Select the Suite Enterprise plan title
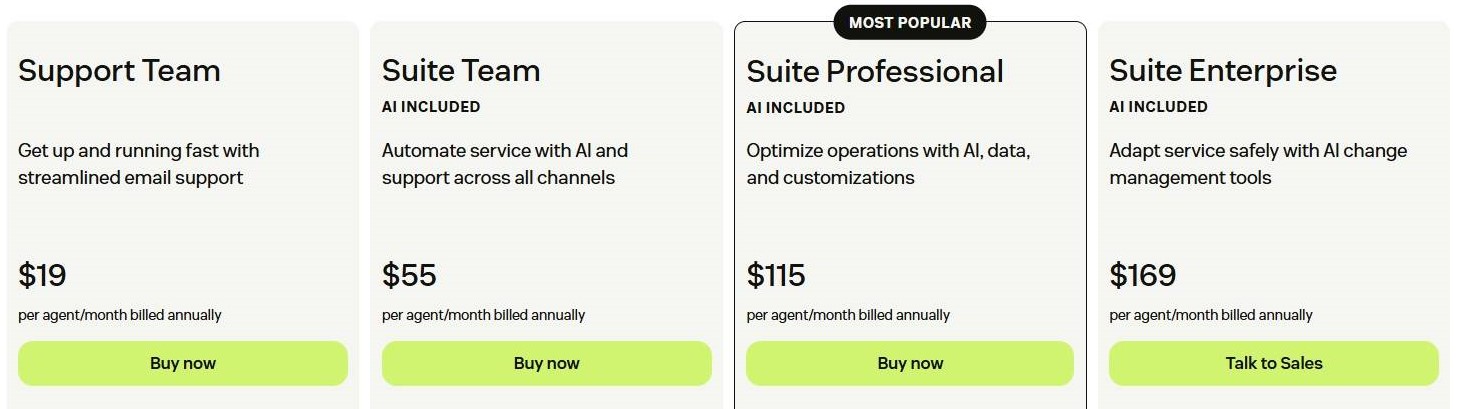 click(1223, 71)
